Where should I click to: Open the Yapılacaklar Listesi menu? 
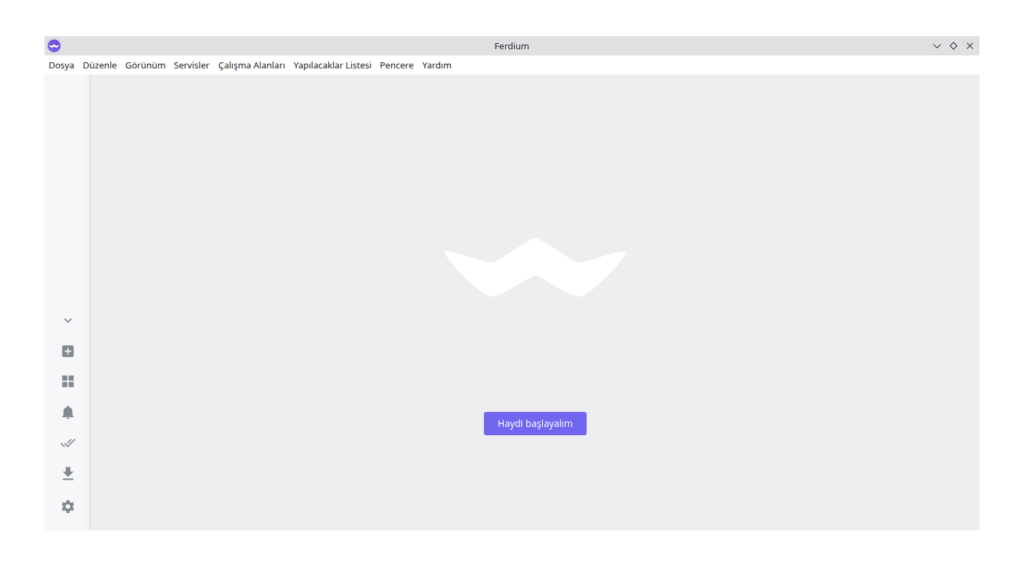(x=332, y=65)
